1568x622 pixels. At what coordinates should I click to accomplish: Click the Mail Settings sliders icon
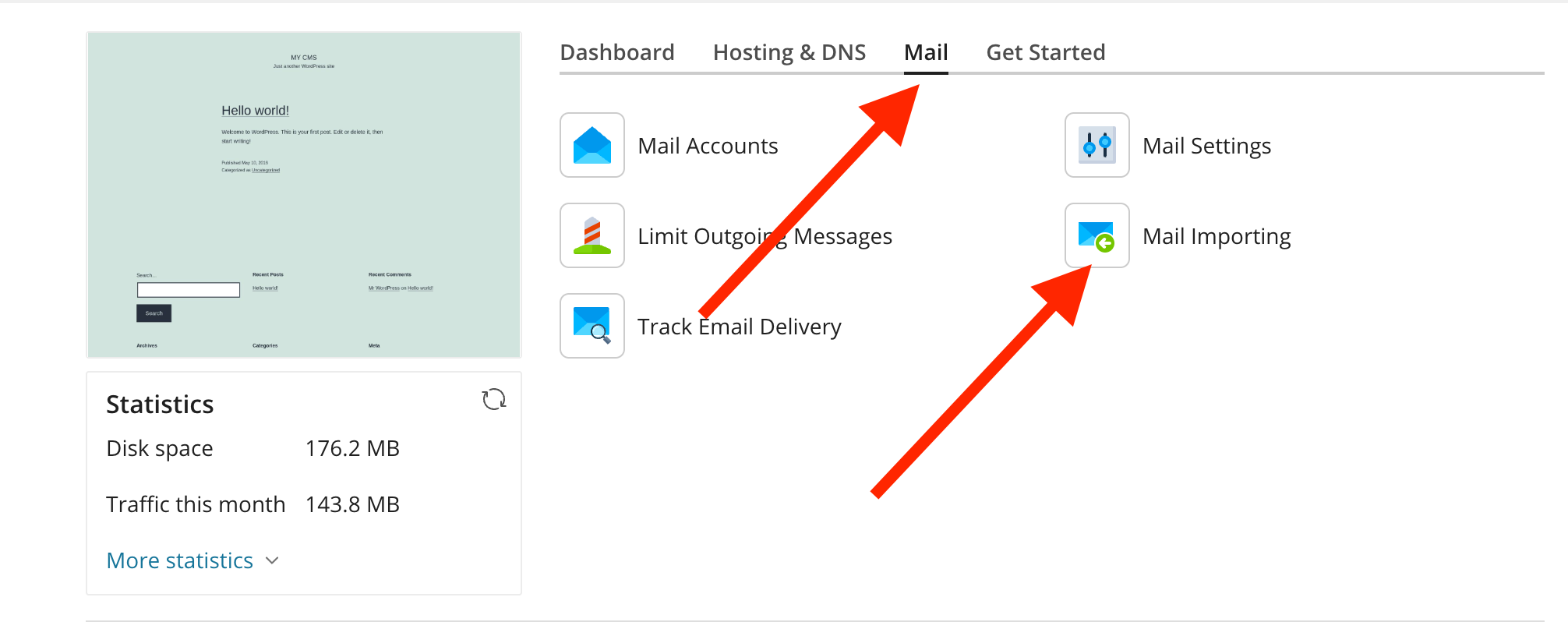click(1097, 145)
